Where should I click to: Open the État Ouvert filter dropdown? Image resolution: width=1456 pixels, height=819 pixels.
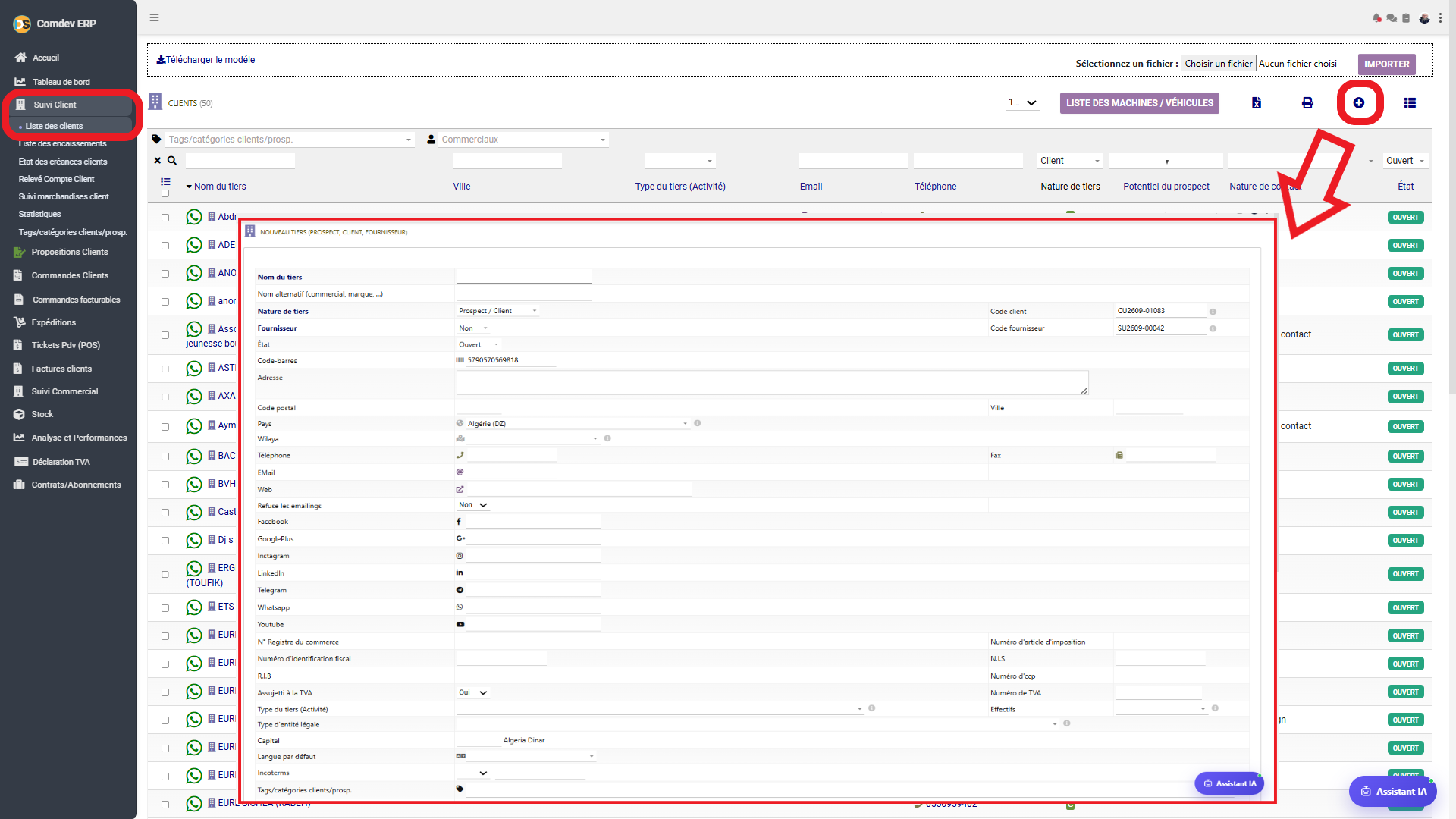pyautogui.click(x=1405, y=161)
